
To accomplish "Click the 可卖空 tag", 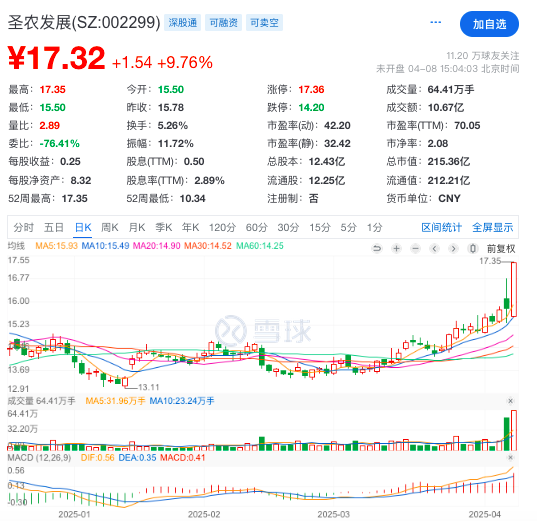I will [x=264, y=23].
